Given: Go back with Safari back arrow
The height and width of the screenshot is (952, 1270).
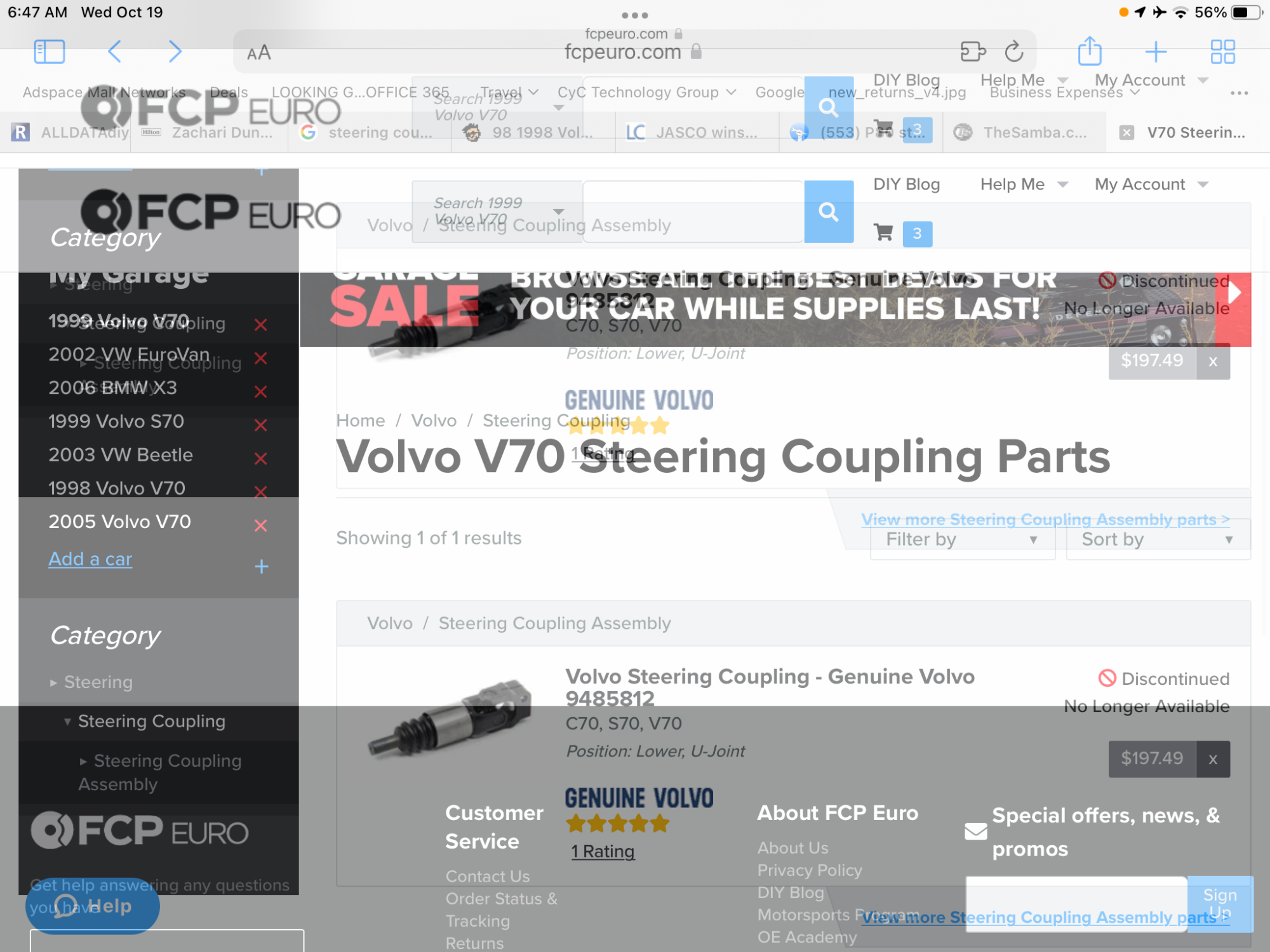Looking at the screenshot, I should pos(115,51).
